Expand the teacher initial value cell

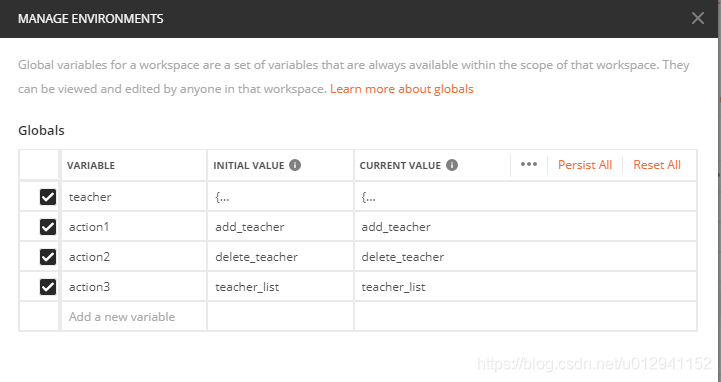pos(280,197)
